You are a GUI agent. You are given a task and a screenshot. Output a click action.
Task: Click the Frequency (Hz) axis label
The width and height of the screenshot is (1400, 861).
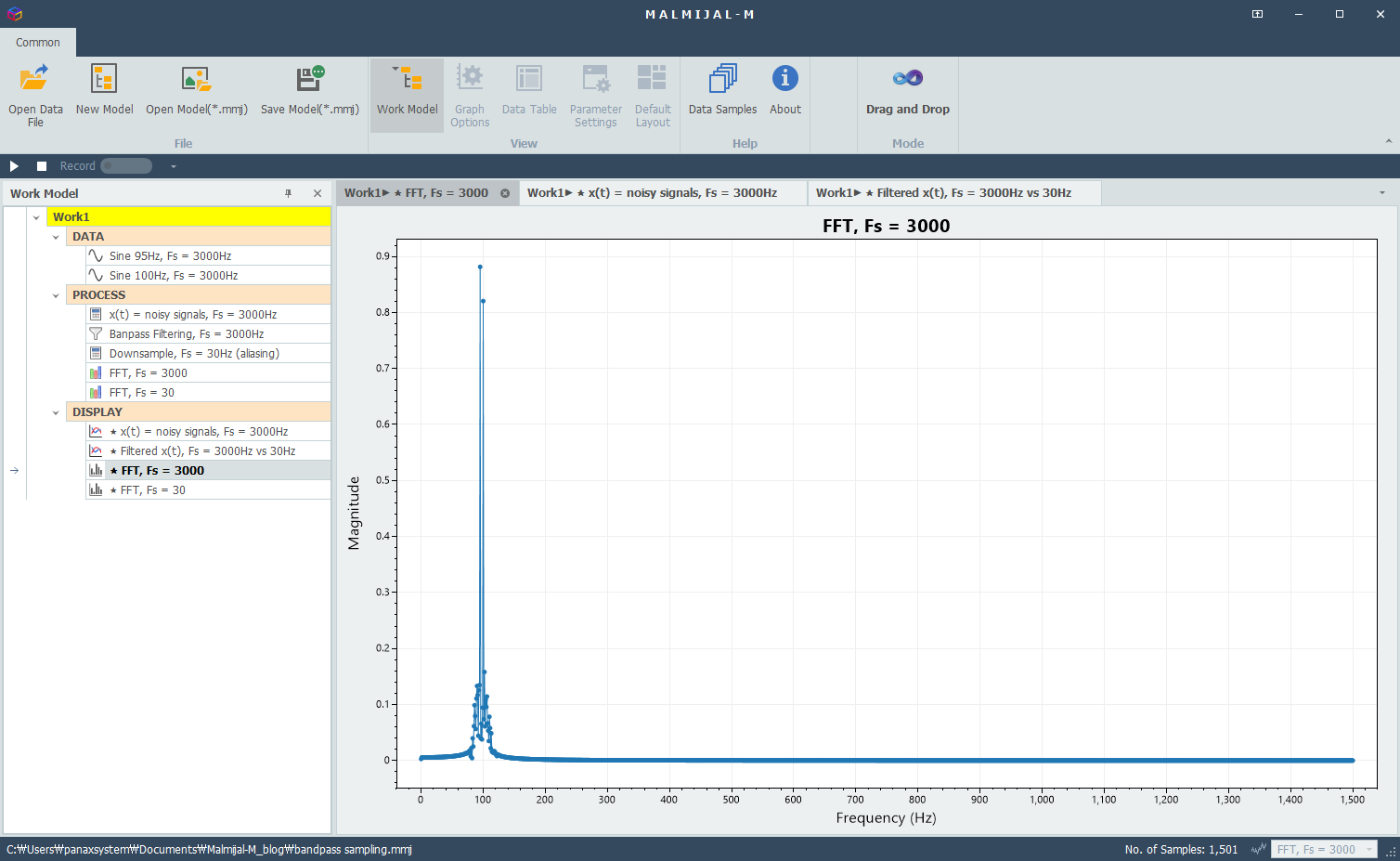tap(886, 818)
